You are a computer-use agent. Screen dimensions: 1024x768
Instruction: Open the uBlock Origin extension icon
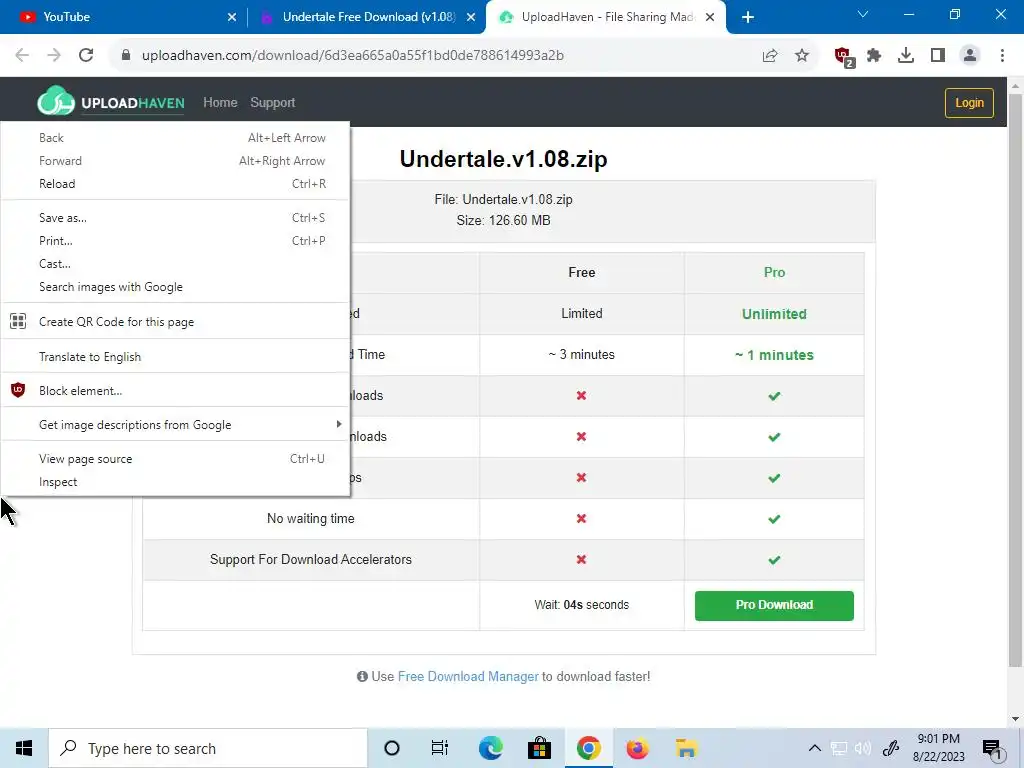[x=844, y=57]
